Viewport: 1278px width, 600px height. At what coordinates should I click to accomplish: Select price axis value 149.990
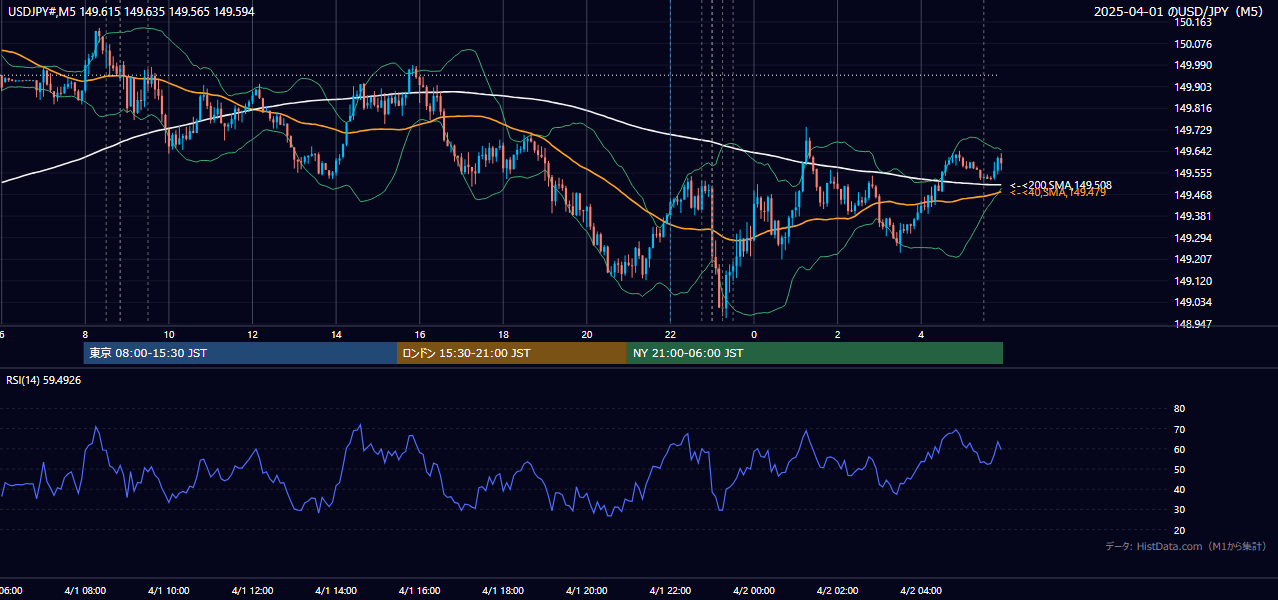1193,65
